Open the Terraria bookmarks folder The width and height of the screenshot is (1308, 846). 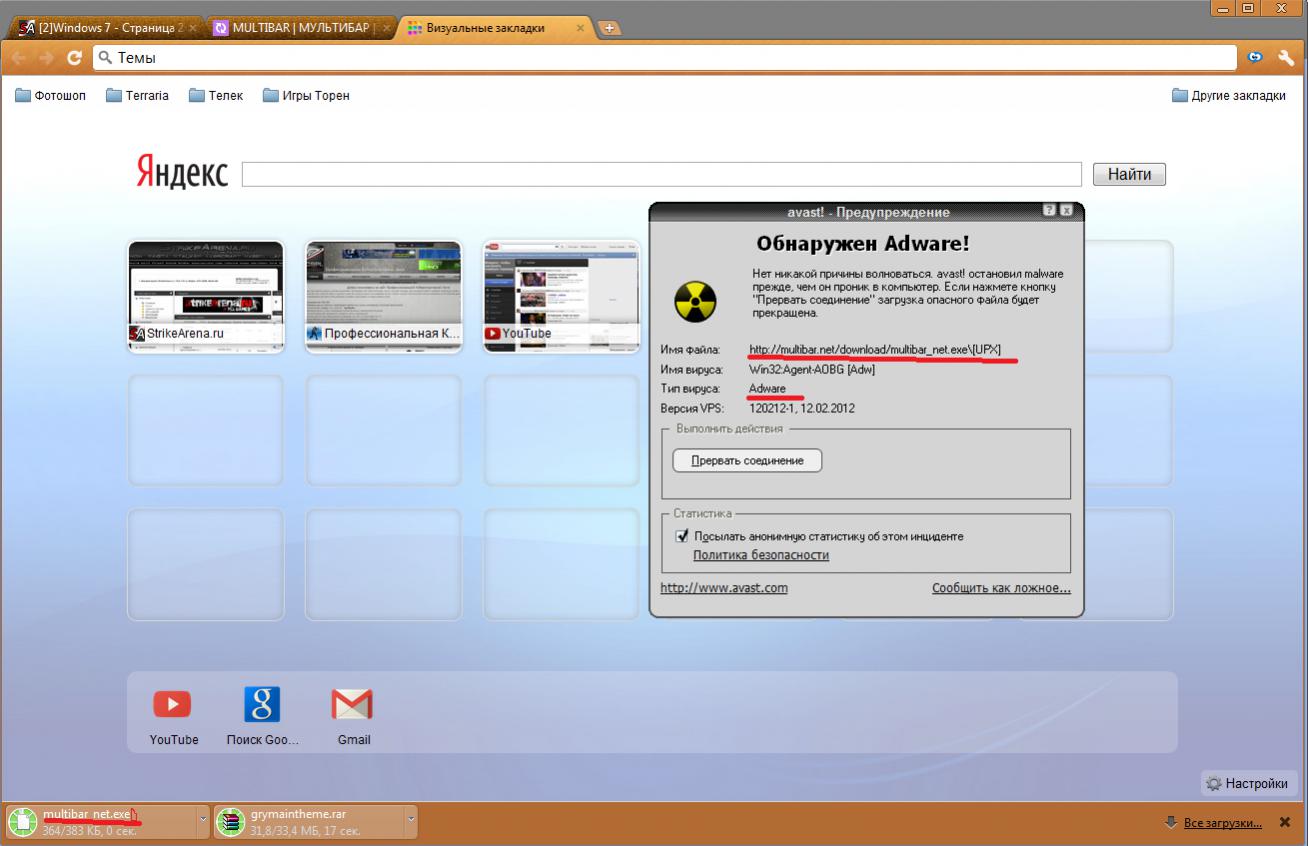(138, 96)
